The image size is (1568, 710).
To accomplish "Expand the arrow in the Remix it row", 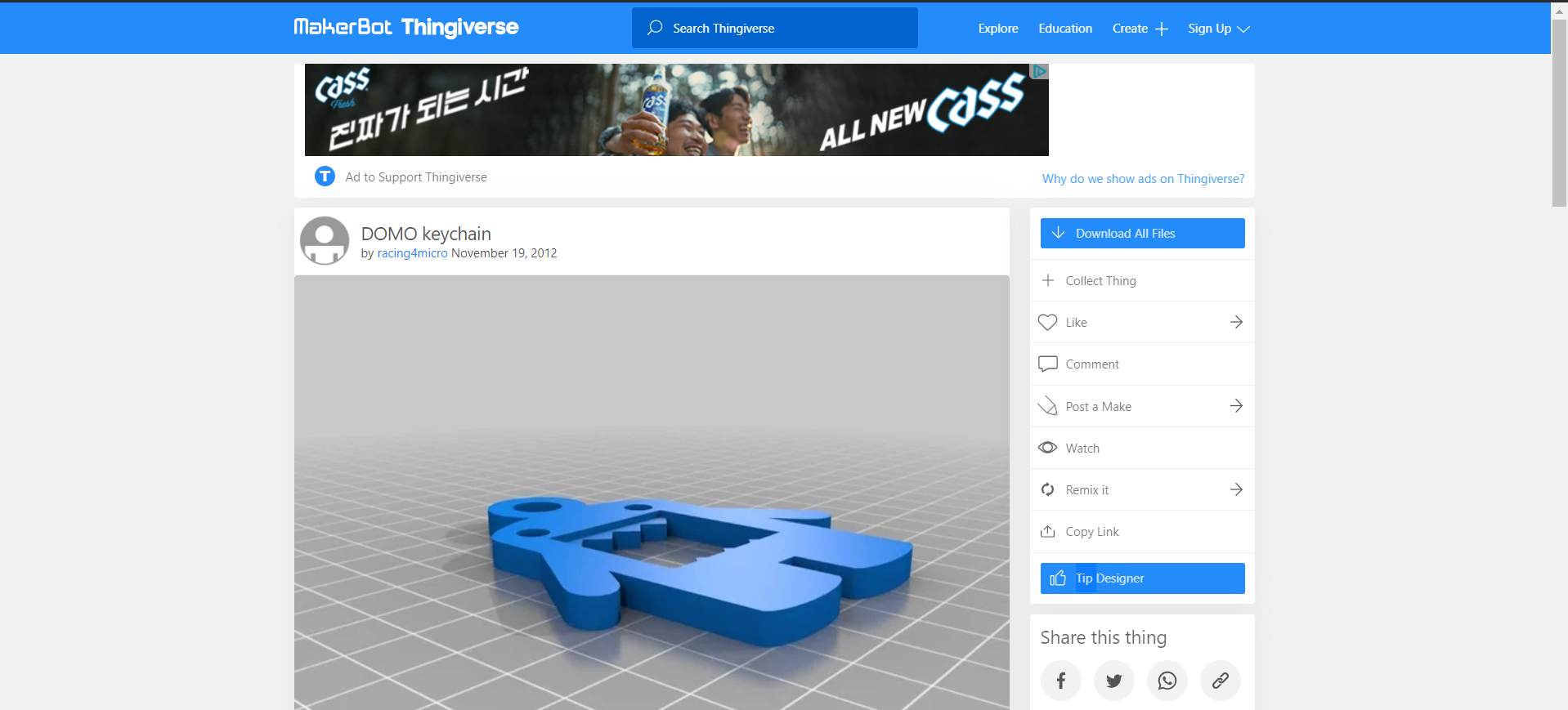I will coord(1236,489).
